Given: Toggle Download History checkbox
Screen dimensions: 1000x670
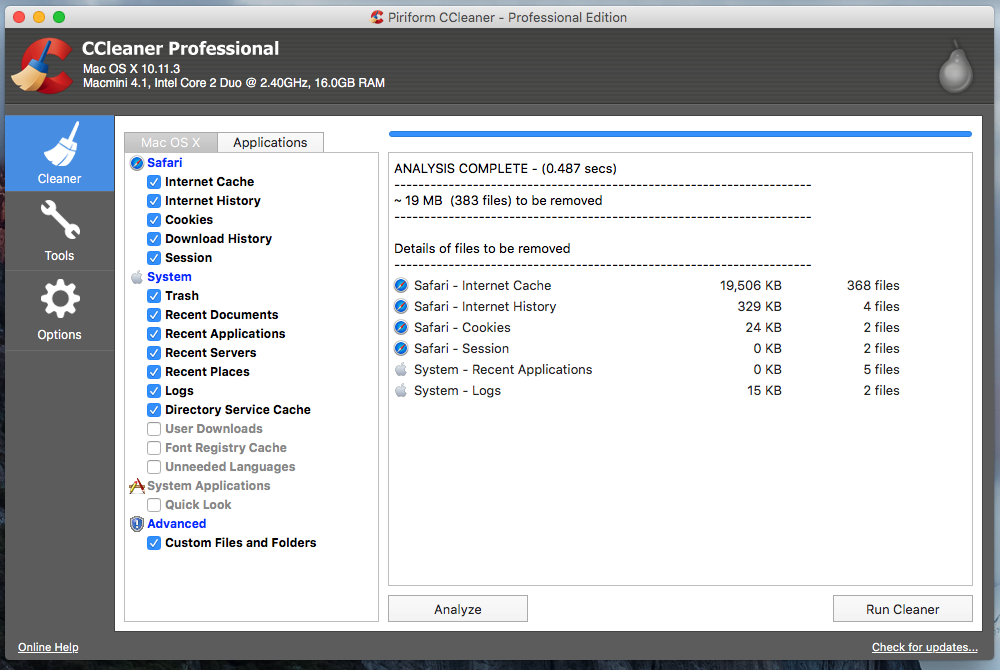Looking at the screenshot, I should pos(154,239).
